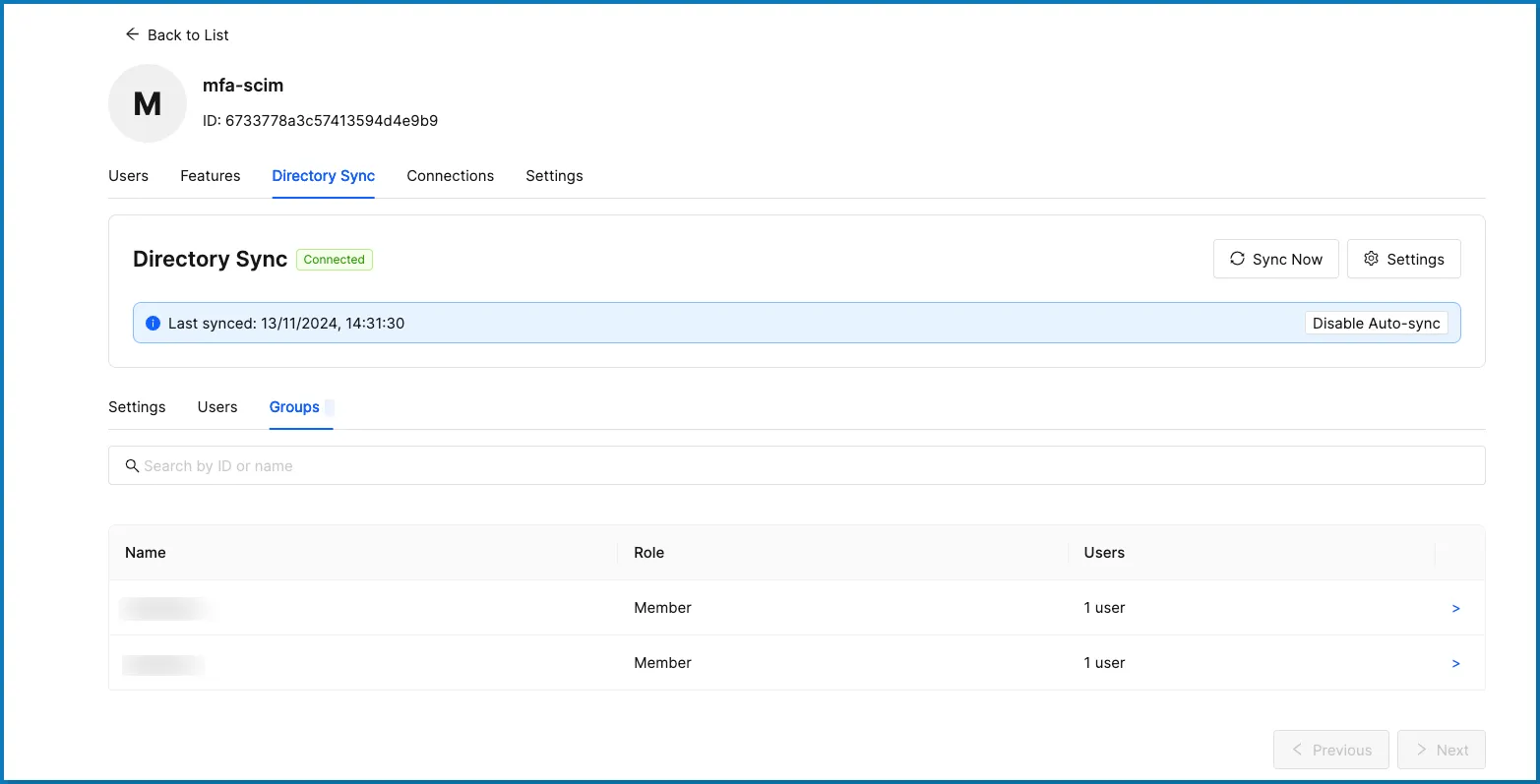Click the left chevron on the Previous button
Image resolution: width=1540 pixels, height=784 pixels.
pyautogui.click(x=1299, y=749)
